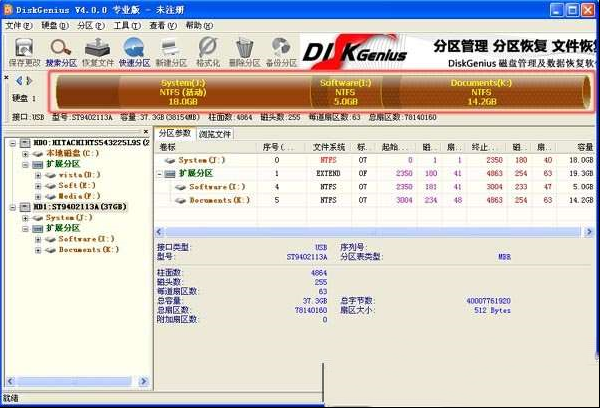This screenshot has width=600, height=408.
Task: Open the View (查看) menu
Action: click(x=163, y=26)
